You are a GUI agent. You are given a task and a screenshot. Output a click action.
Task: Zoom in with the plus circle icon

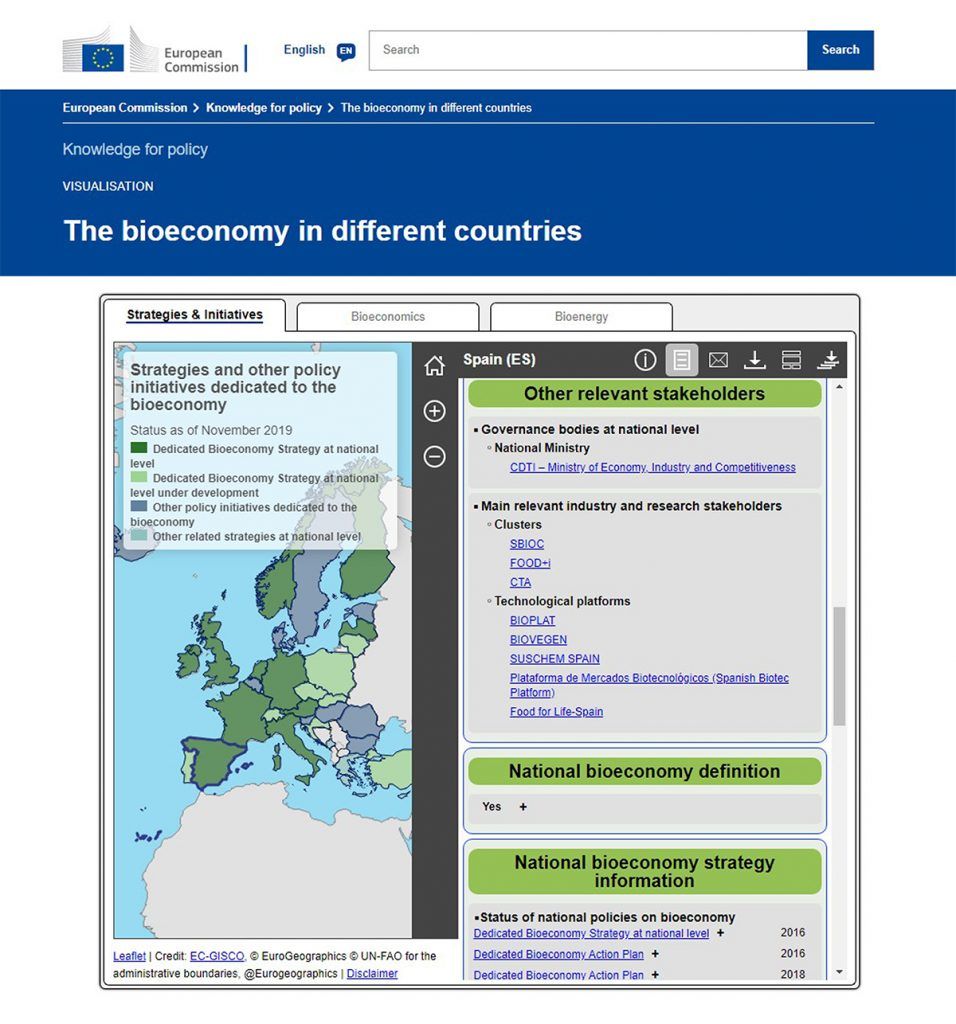click(x=434, y=411)
